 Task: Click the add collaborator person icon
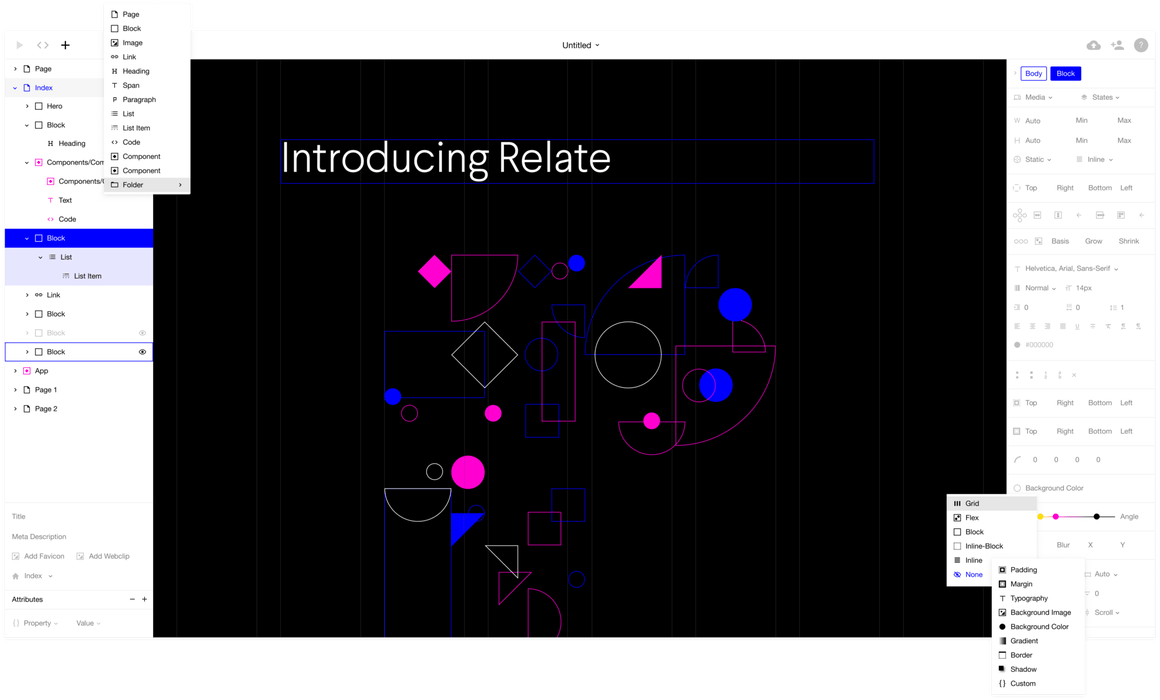pos(1117,45)
